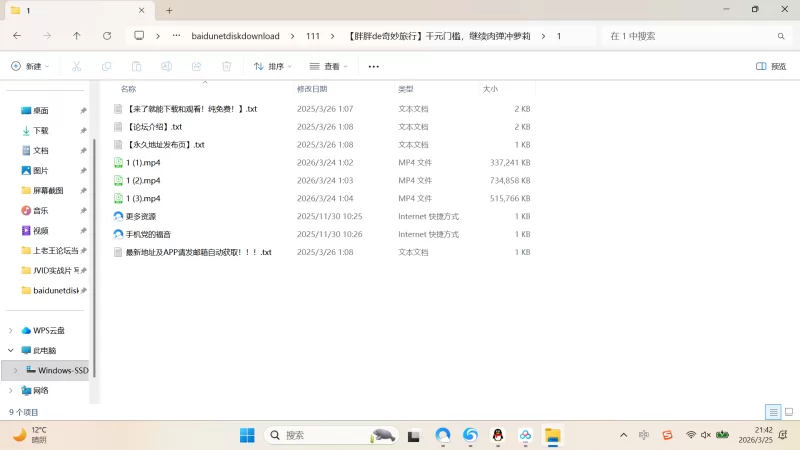This screenshot has height=450, width=800.
Task: Click the Back navigation arrow
Action: (x=17, y=35)
